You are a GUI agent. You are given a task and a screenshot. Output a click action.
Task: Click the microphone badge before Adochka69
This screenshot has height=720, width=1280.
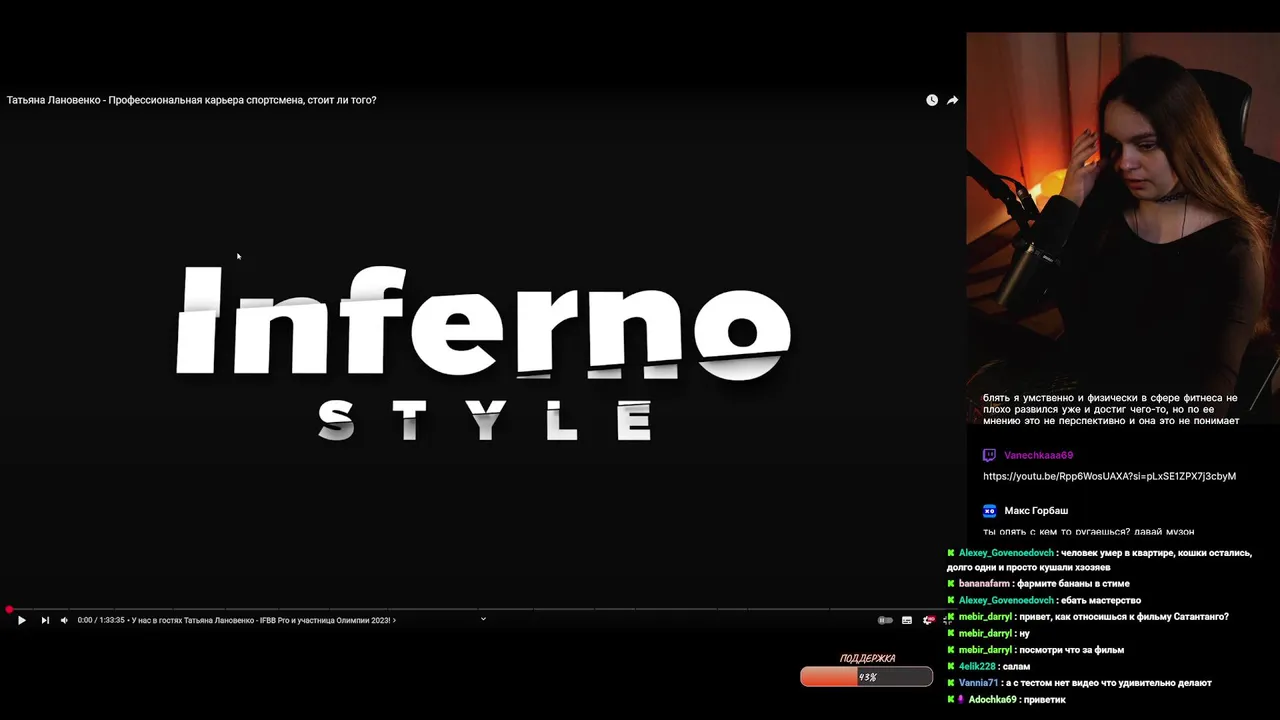(961, 700)
